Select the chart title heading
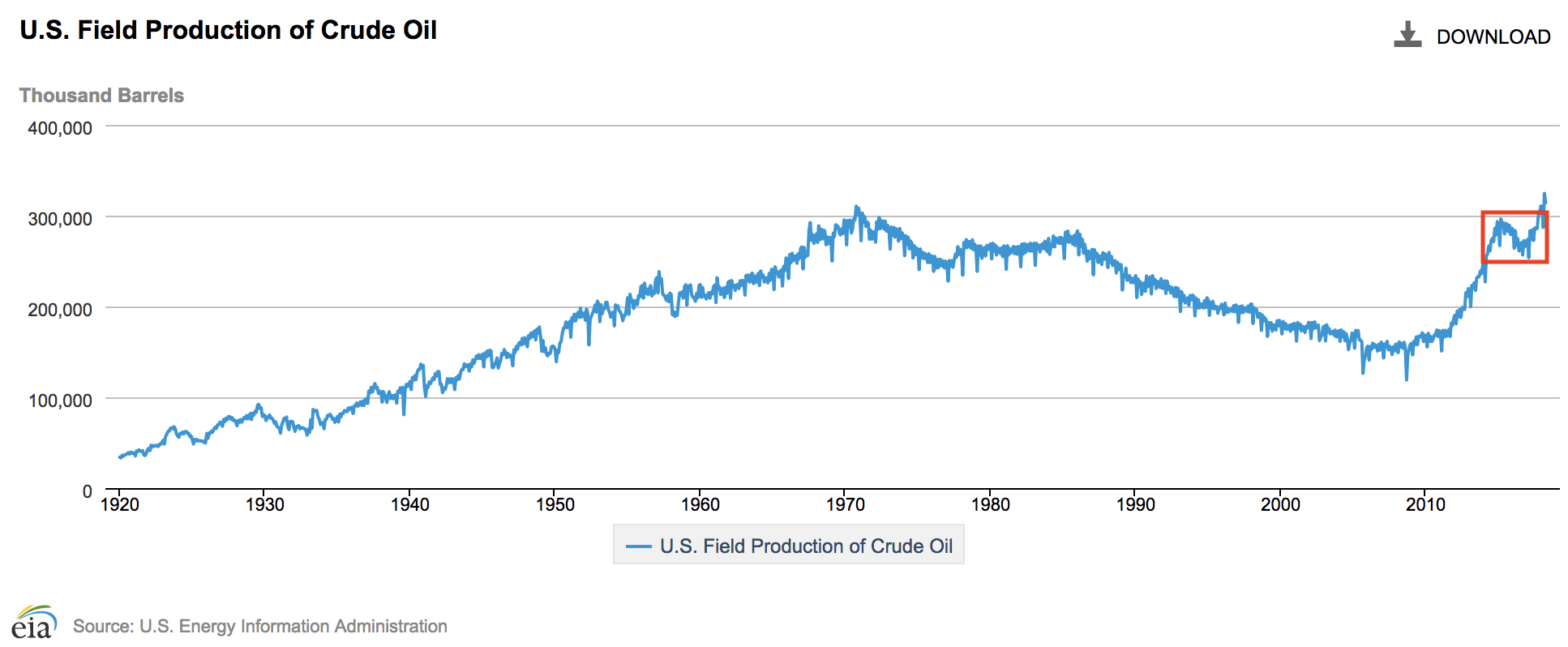The image size is (1568, 647). 228,30
